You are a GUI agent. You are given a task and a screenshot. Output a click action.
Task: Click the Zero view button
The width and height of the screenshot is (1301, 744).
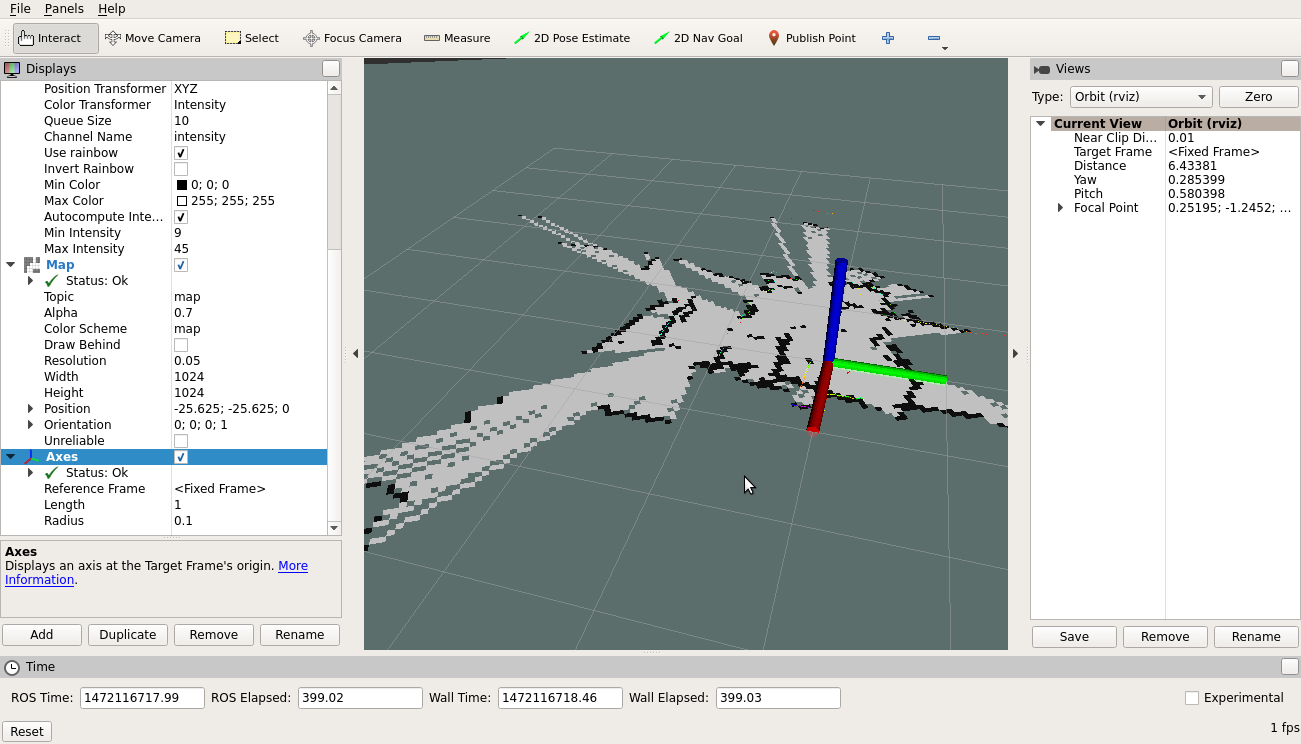coord(1259,97)
